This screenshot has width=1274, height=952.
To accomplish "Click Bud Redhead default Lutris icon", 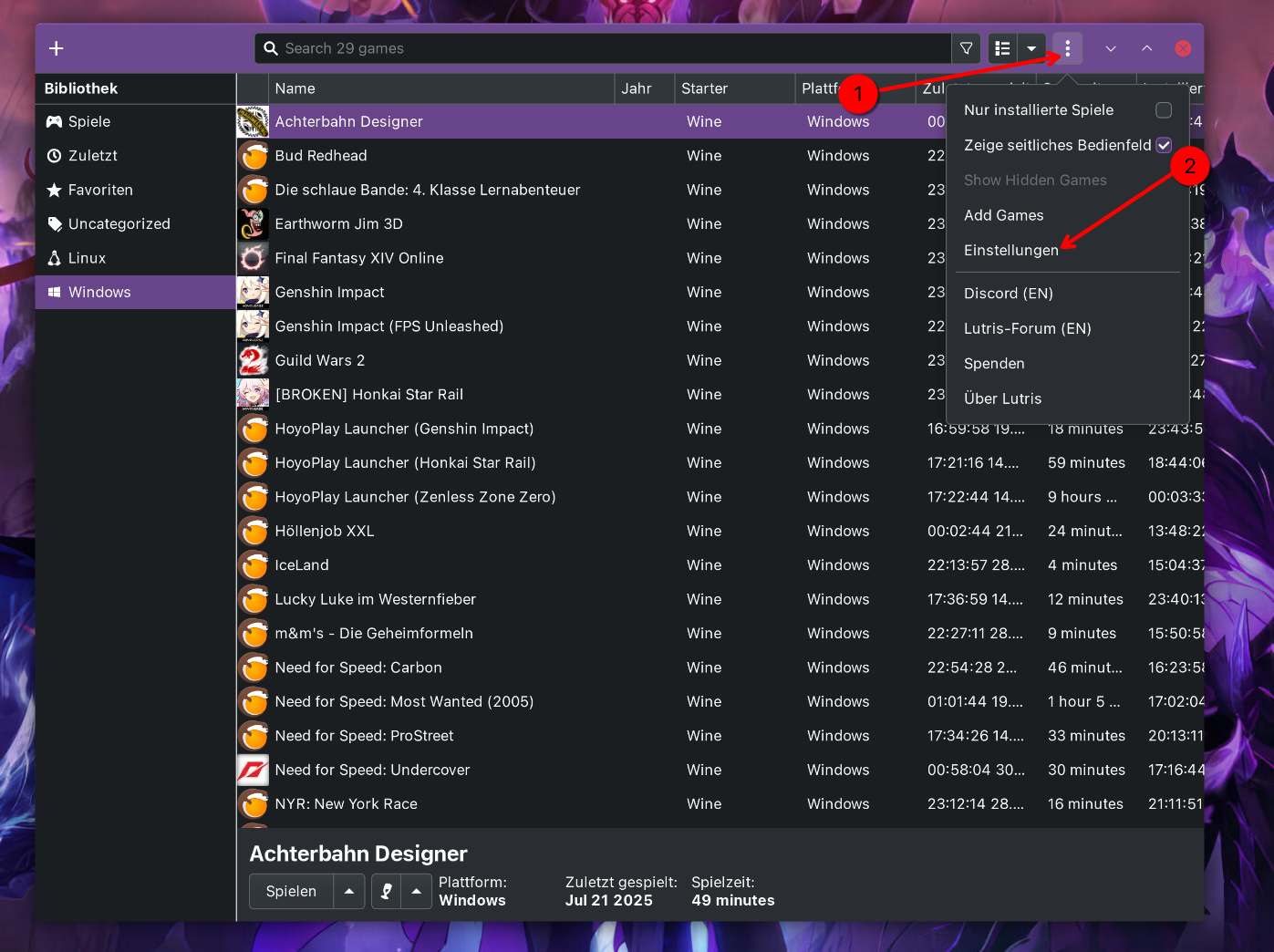I will (253, 156).
